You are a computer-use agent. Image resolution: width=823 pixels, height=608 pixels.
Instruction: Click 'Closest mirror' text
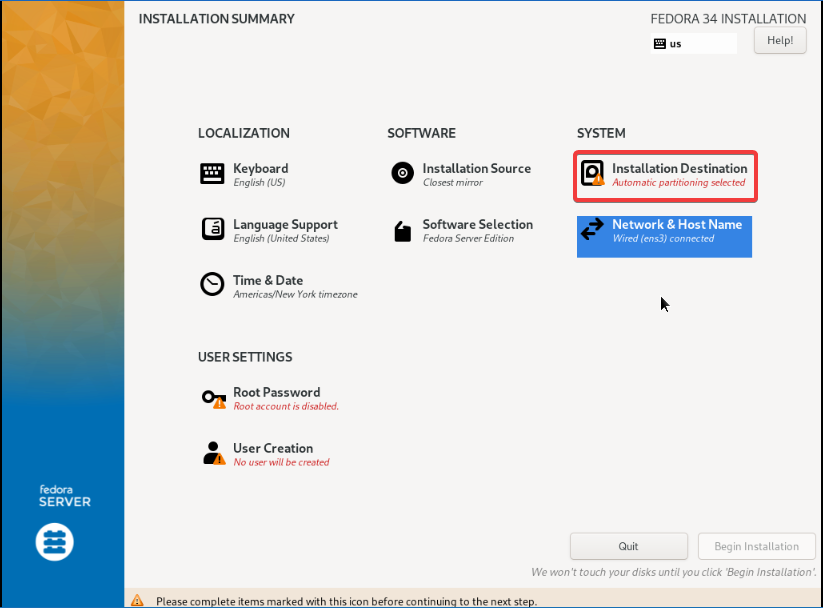(452, 183)
